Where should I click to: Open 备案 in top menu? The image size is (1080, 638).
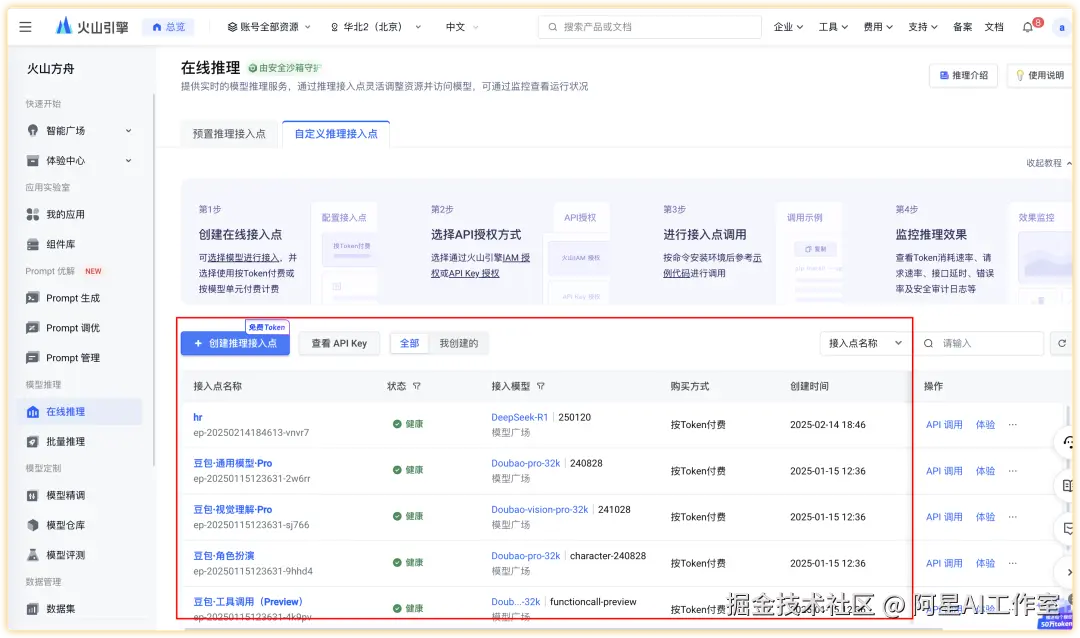(962, 27)
